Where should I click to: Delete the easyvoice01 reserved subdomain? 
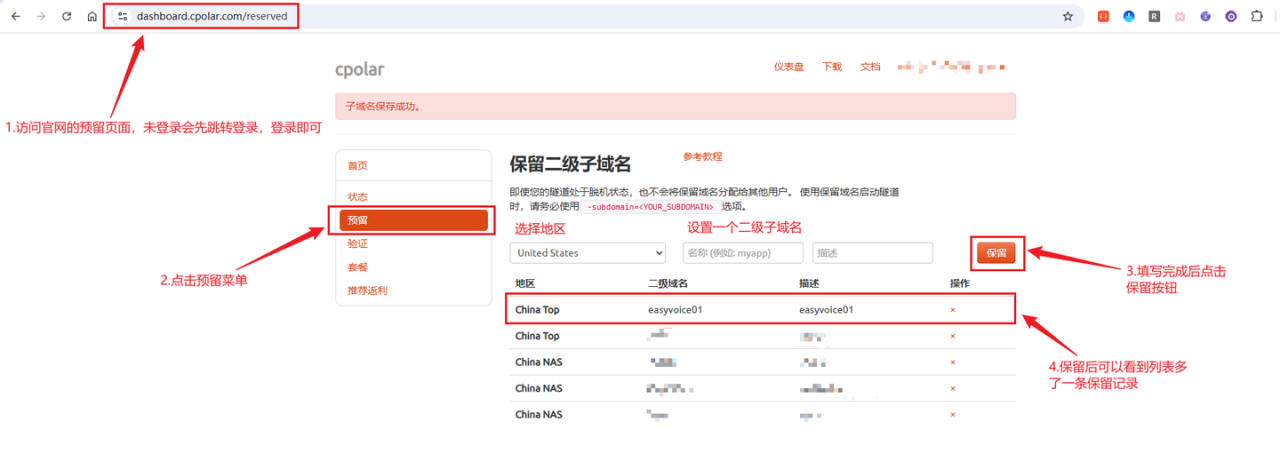click(x=953, y=310)
